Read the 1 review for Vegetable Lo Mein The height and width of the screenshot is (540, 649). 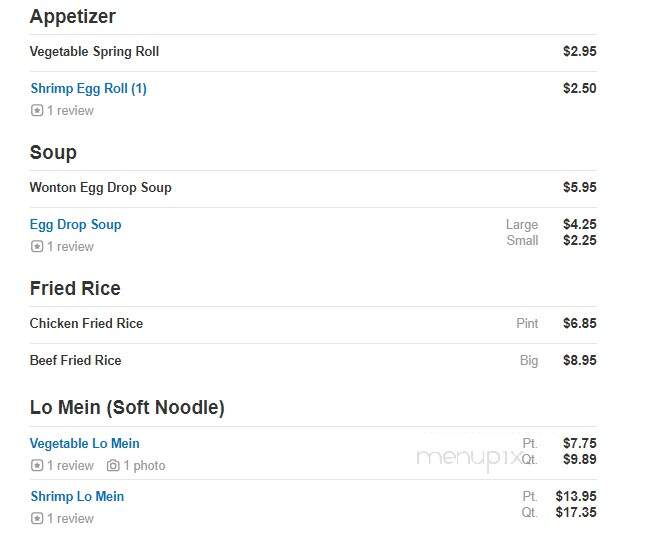pyautogui.click(x=70, y=466)
